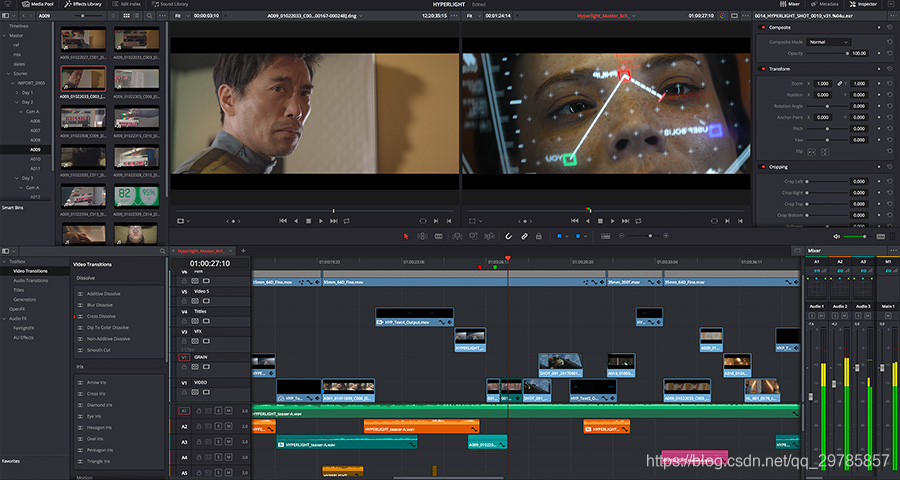Select Titles in the Toolbox
Screen dimensions: 900x480
(19, 290)
